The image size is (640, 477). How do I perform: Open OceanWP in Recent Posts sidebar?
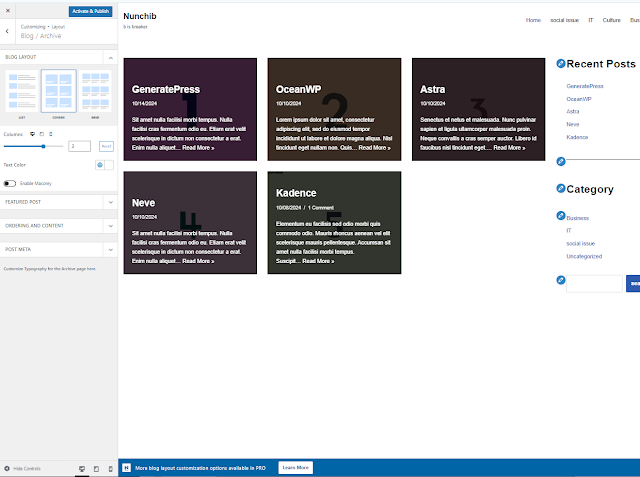tap(579, 99)
